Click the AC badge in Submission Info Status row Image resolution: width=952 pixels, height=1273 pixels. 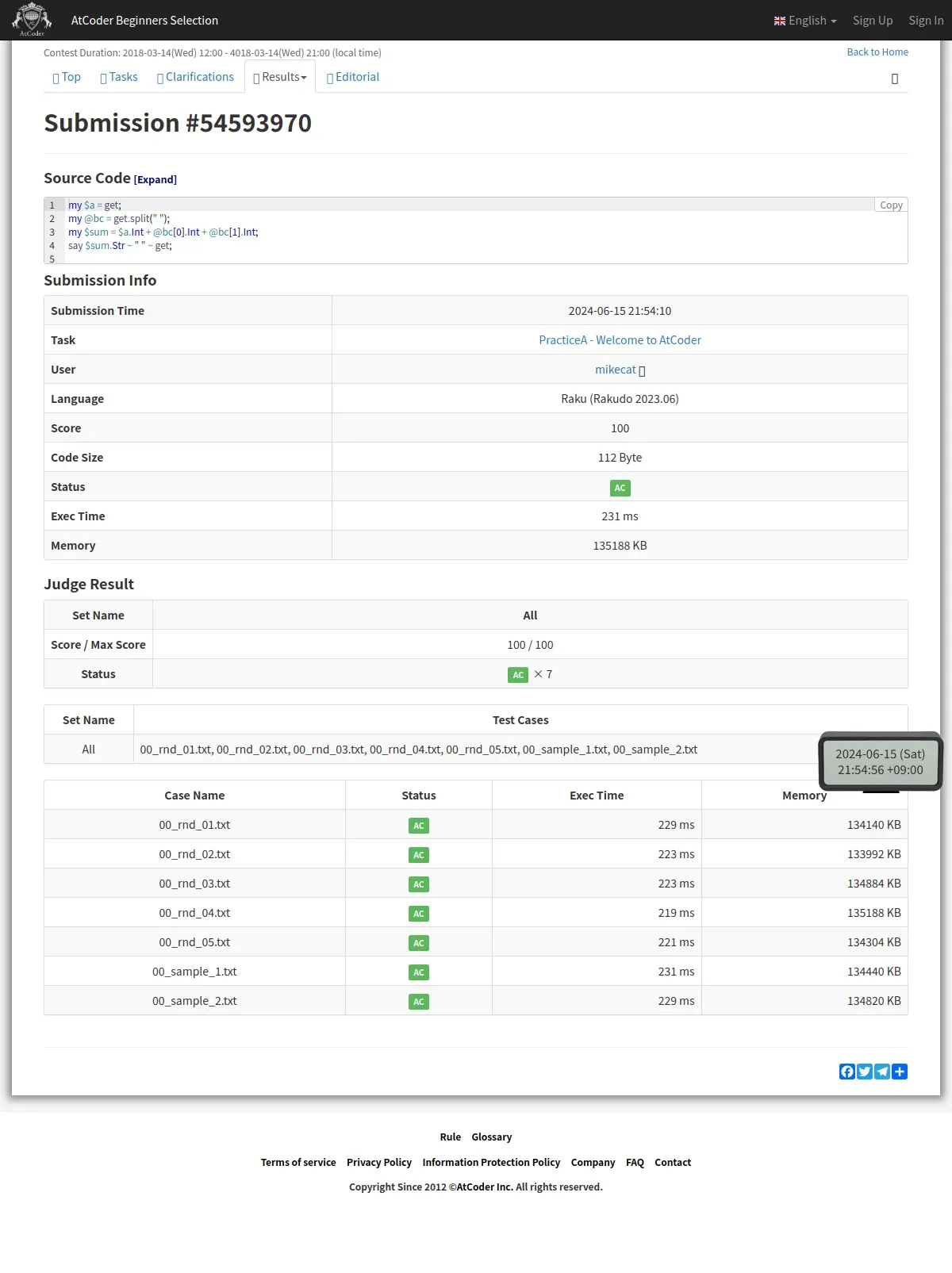(x=620, y=488)
